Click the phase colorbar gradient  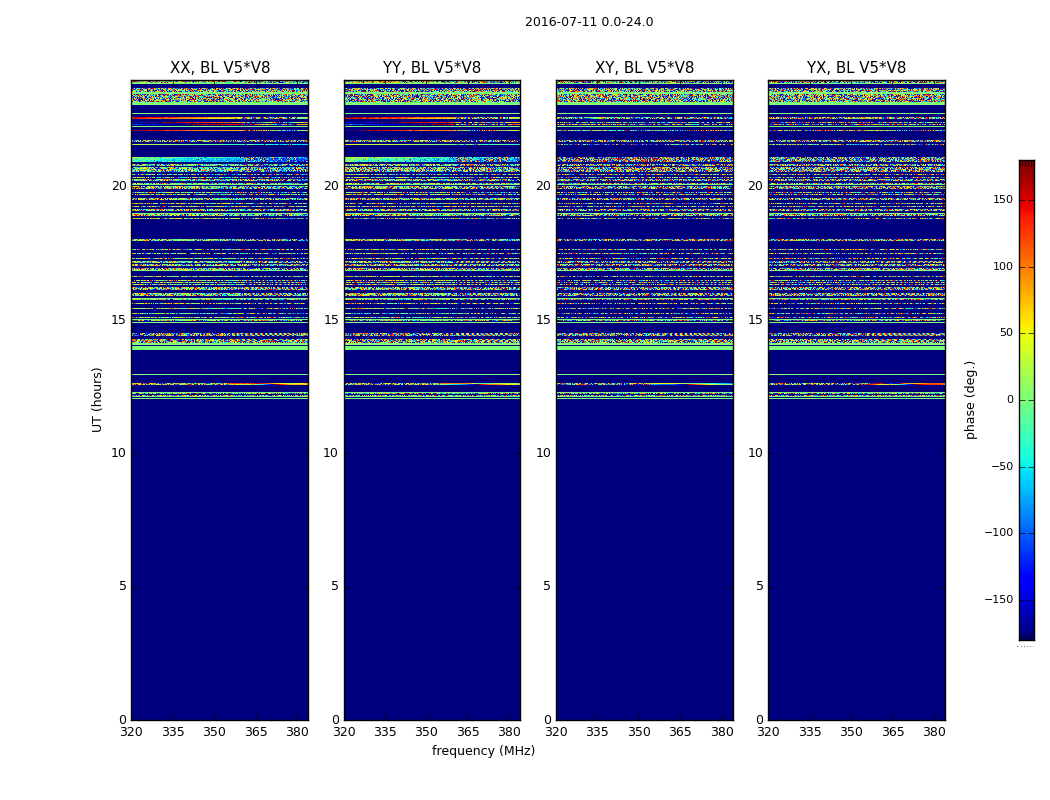(1027, 400)
